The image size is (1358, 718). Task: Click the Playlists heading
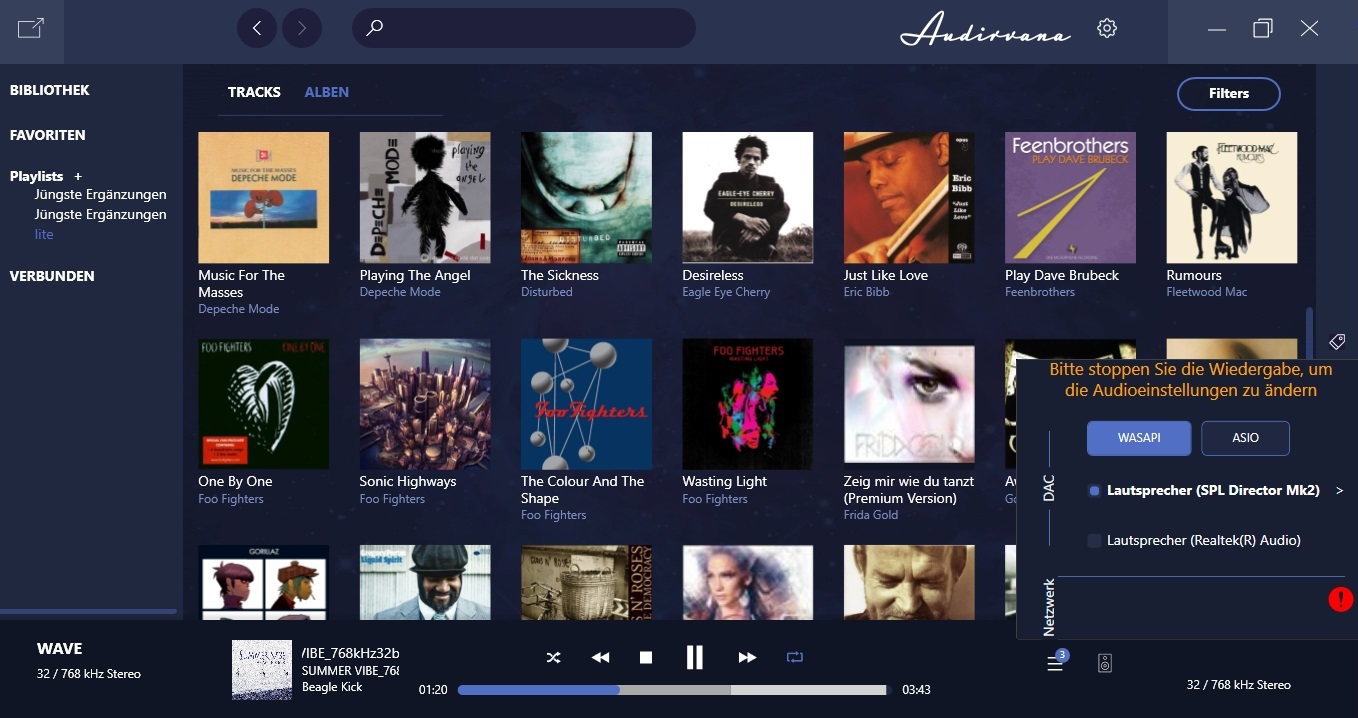click(x=37, y=176)
